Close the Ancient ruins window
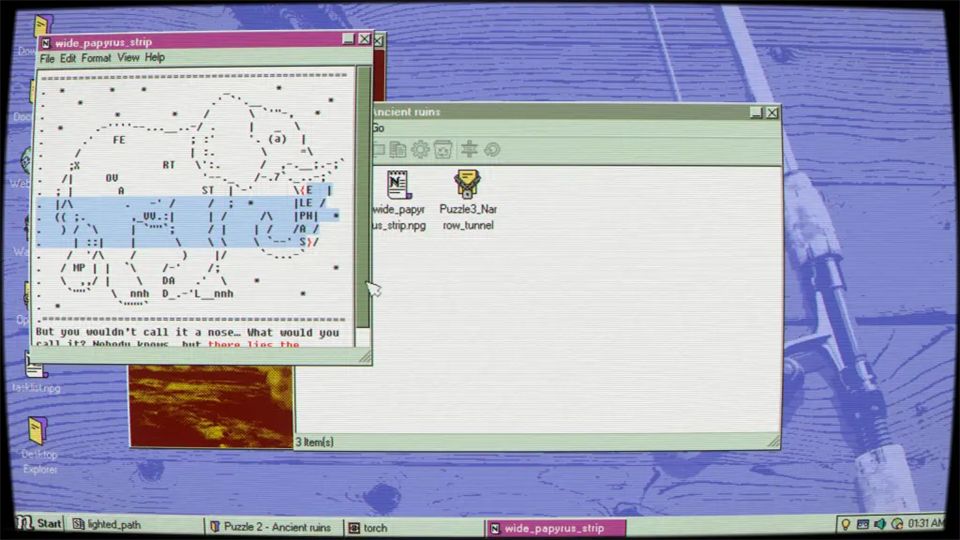Viewport: 960px width, 540px height. point(772,113)
